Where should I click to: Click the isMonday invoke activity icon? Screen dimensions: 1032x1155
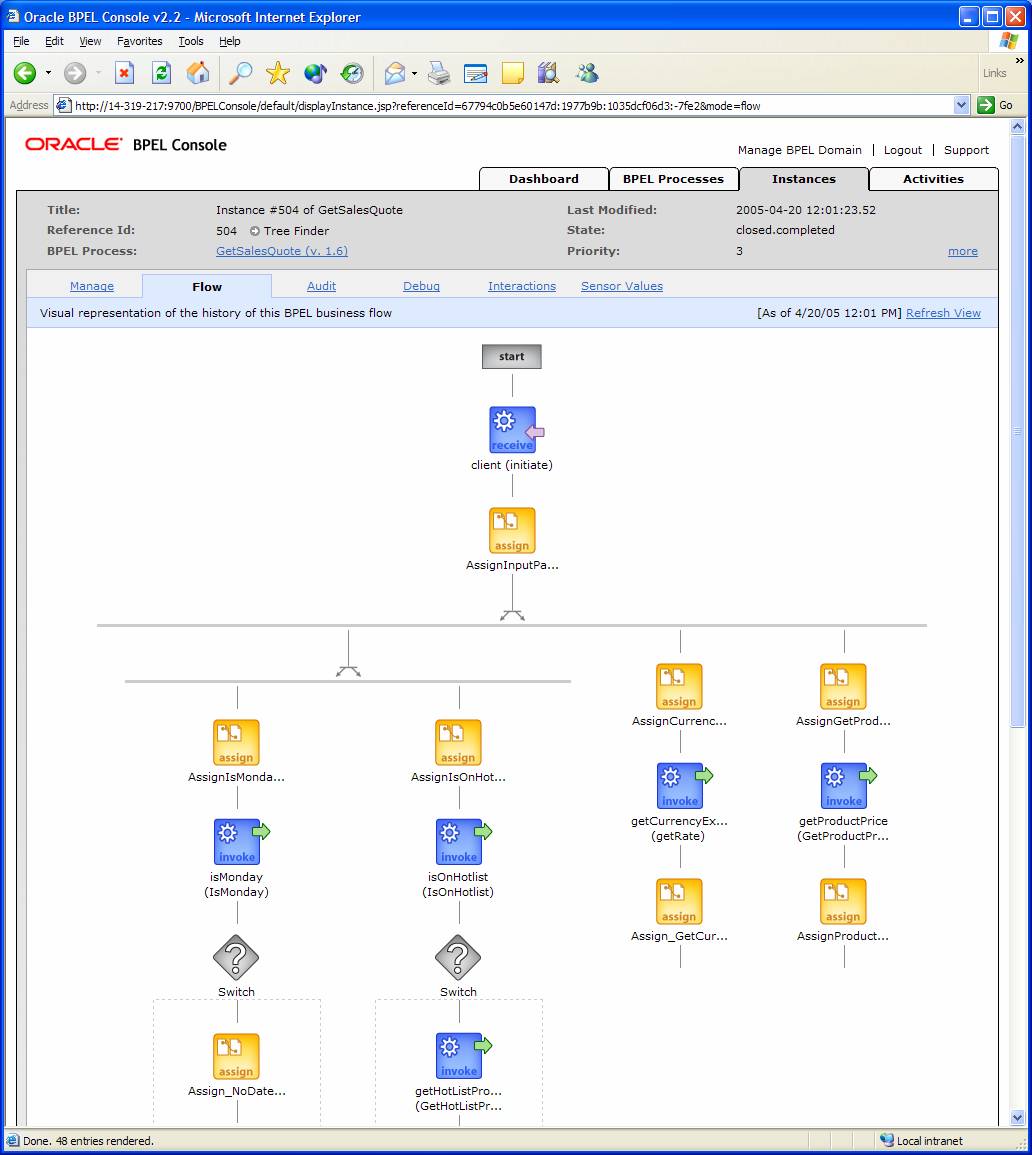[237, 842]
